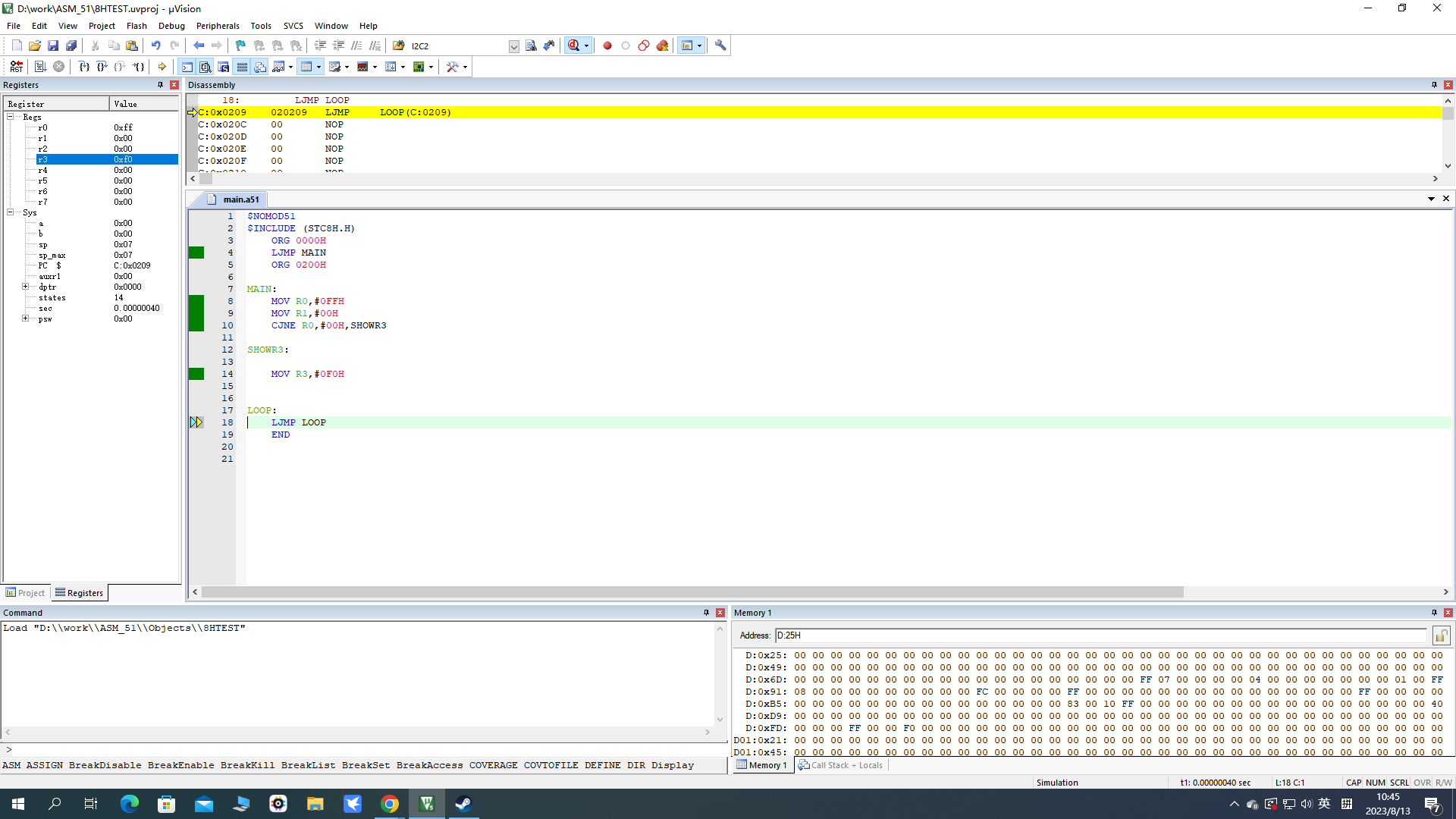Reset the CPU with RST button
This screenshot has width=1456, height=819.
click(x=16, y=67)
